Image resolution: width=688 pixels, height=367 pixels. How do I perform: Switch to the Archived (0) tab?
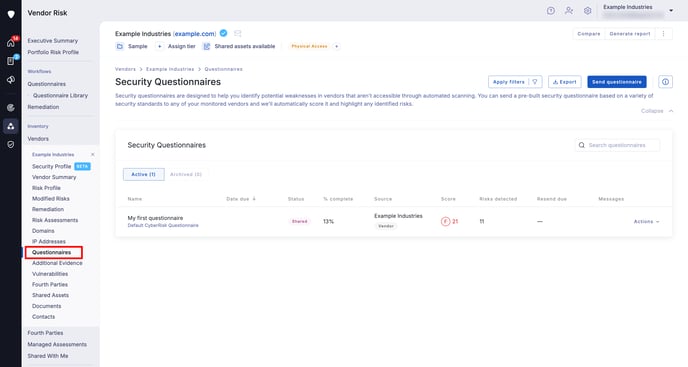point(186,174)
